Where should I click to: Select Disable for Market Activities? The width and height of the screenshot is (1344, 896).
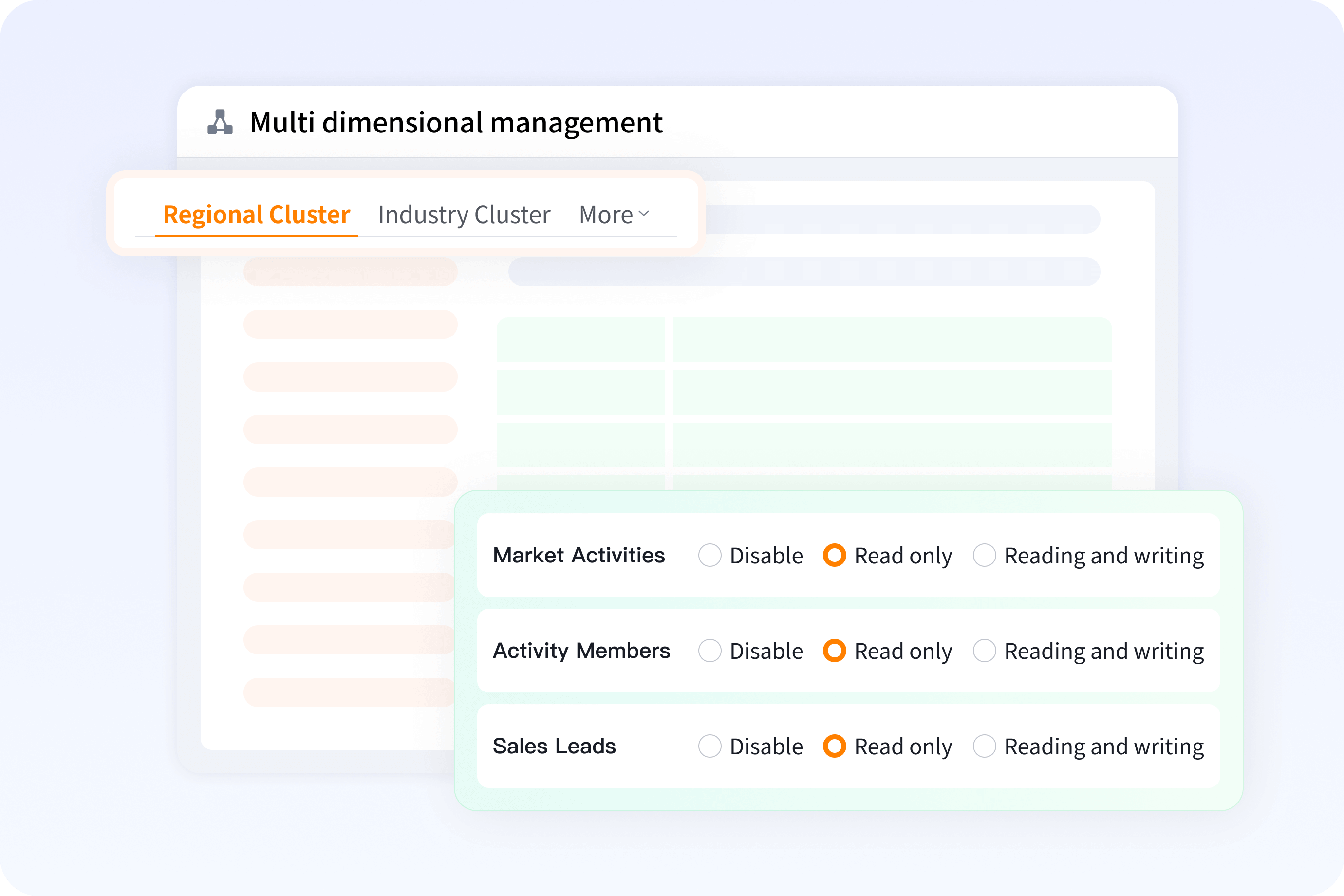pos(709,556)
